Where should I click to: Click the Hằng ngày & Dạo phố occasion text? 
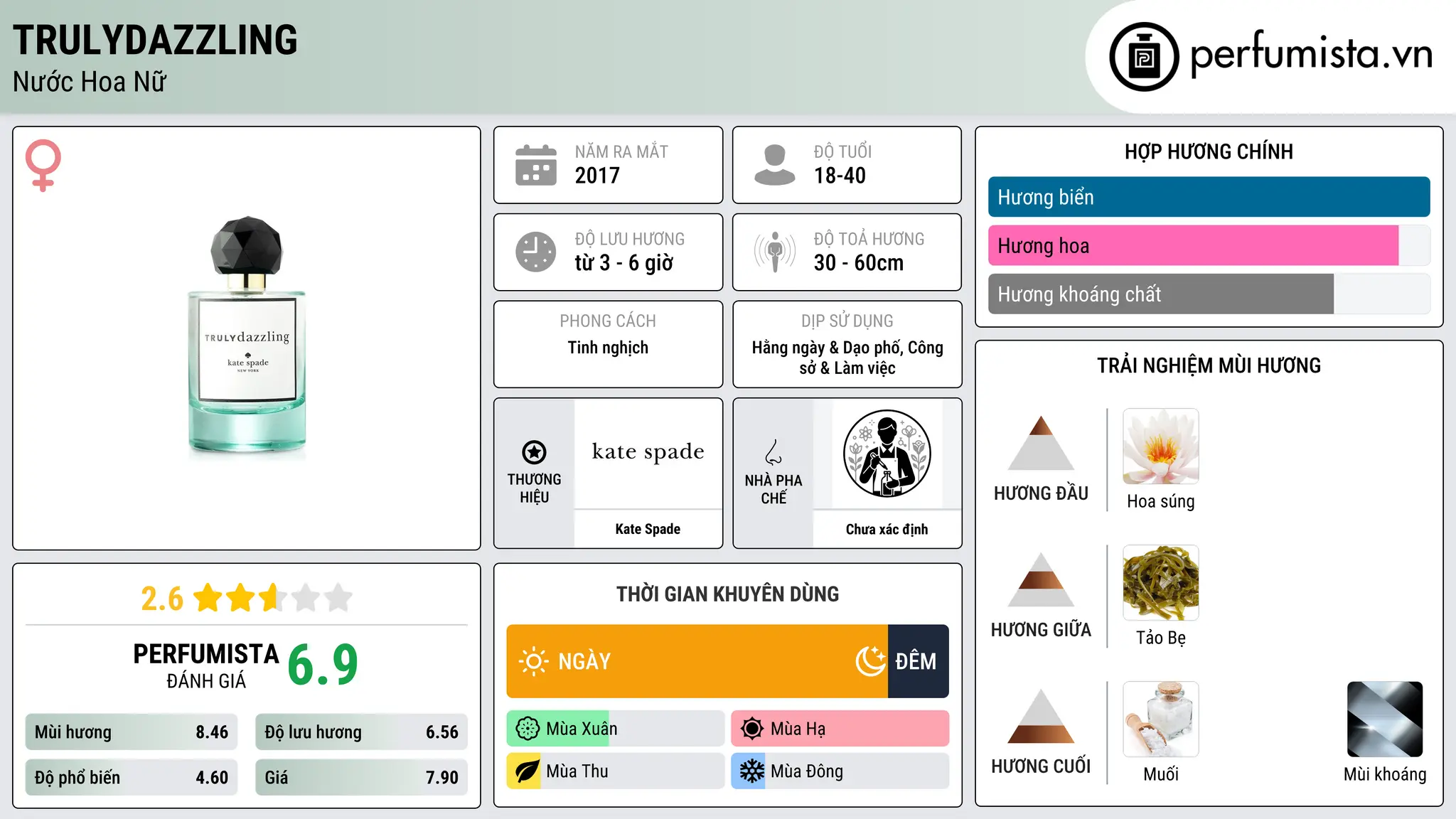tap(847, 358)
